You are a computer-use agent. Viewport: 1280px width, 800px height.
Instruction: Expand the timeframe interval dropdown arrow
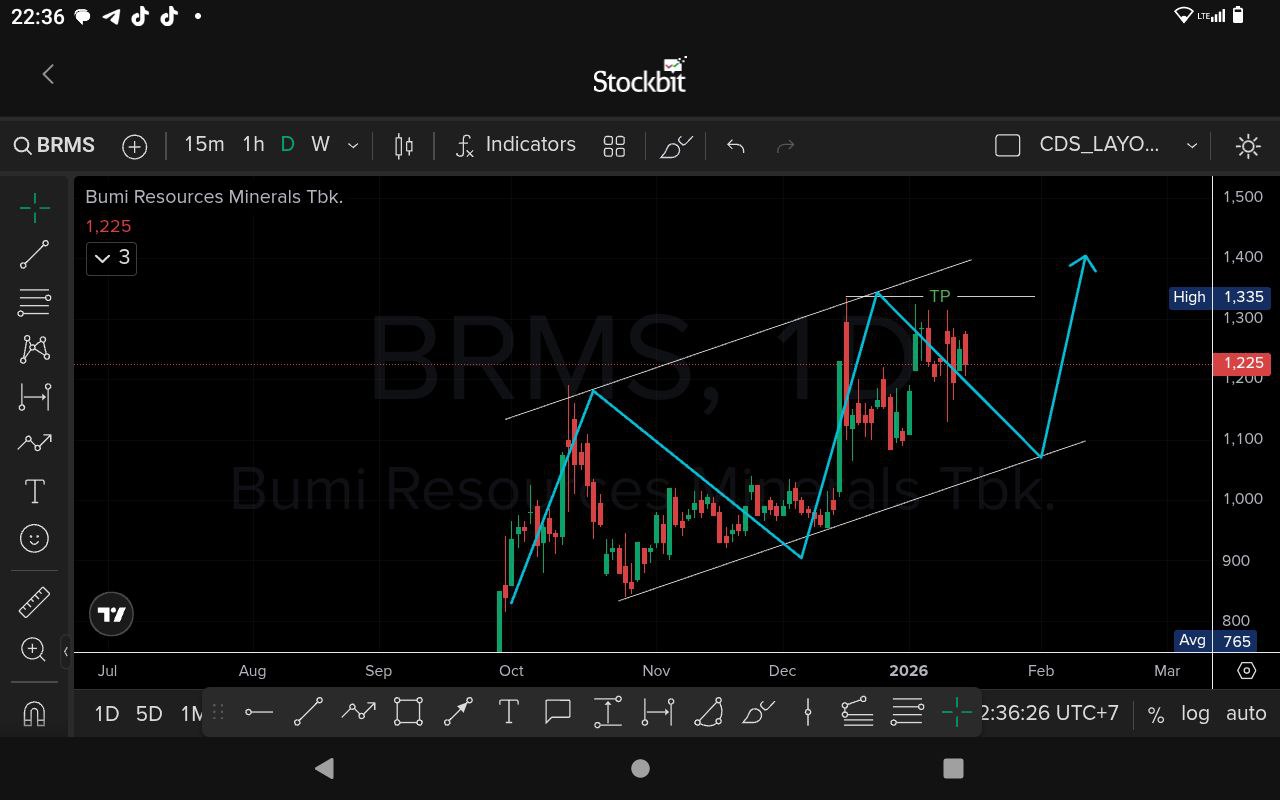point(353,146)
